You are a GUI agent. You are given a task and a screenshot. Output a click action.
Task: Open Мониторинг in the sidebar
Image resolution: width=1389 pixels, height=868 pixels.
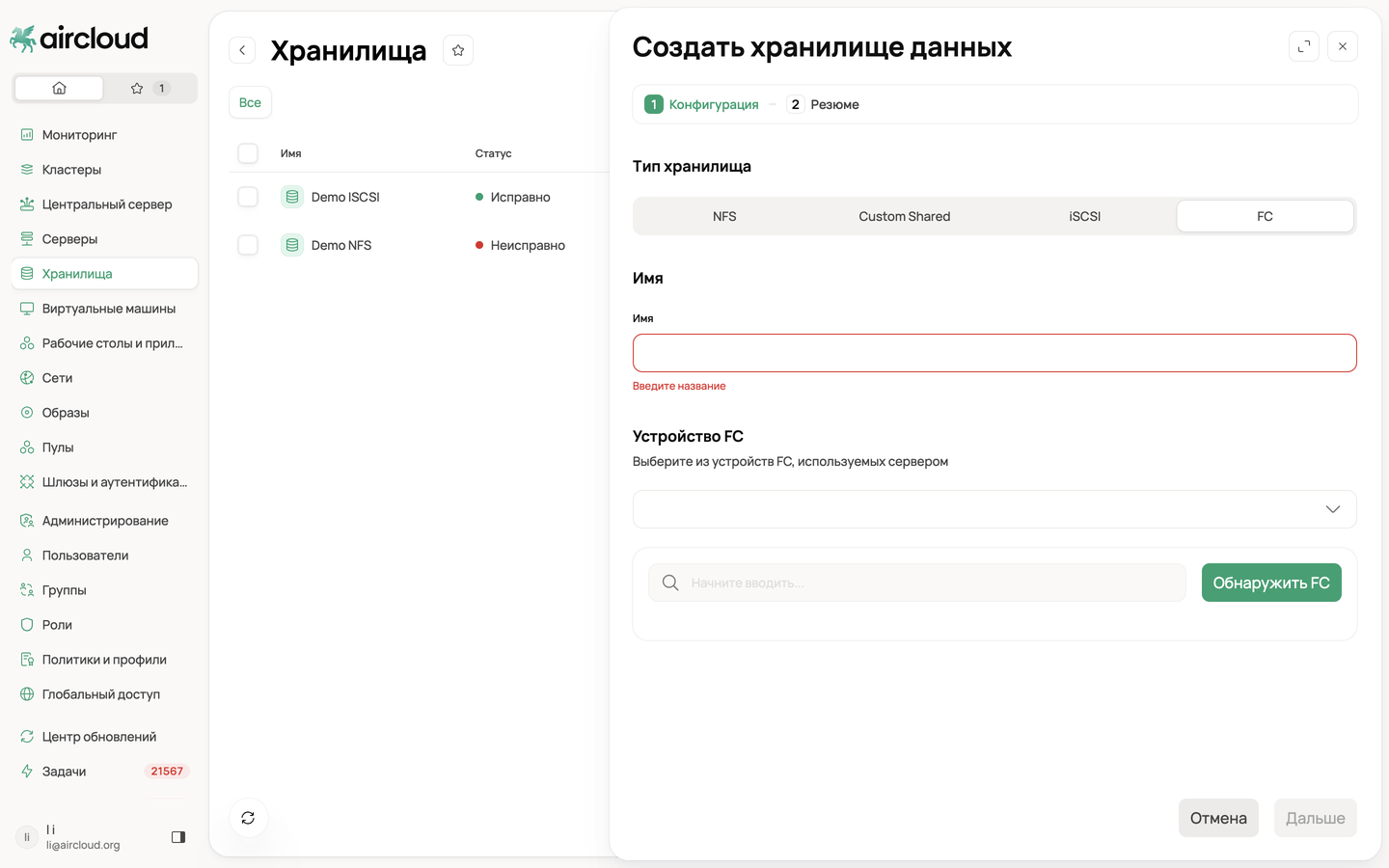[x=104, y=135]
